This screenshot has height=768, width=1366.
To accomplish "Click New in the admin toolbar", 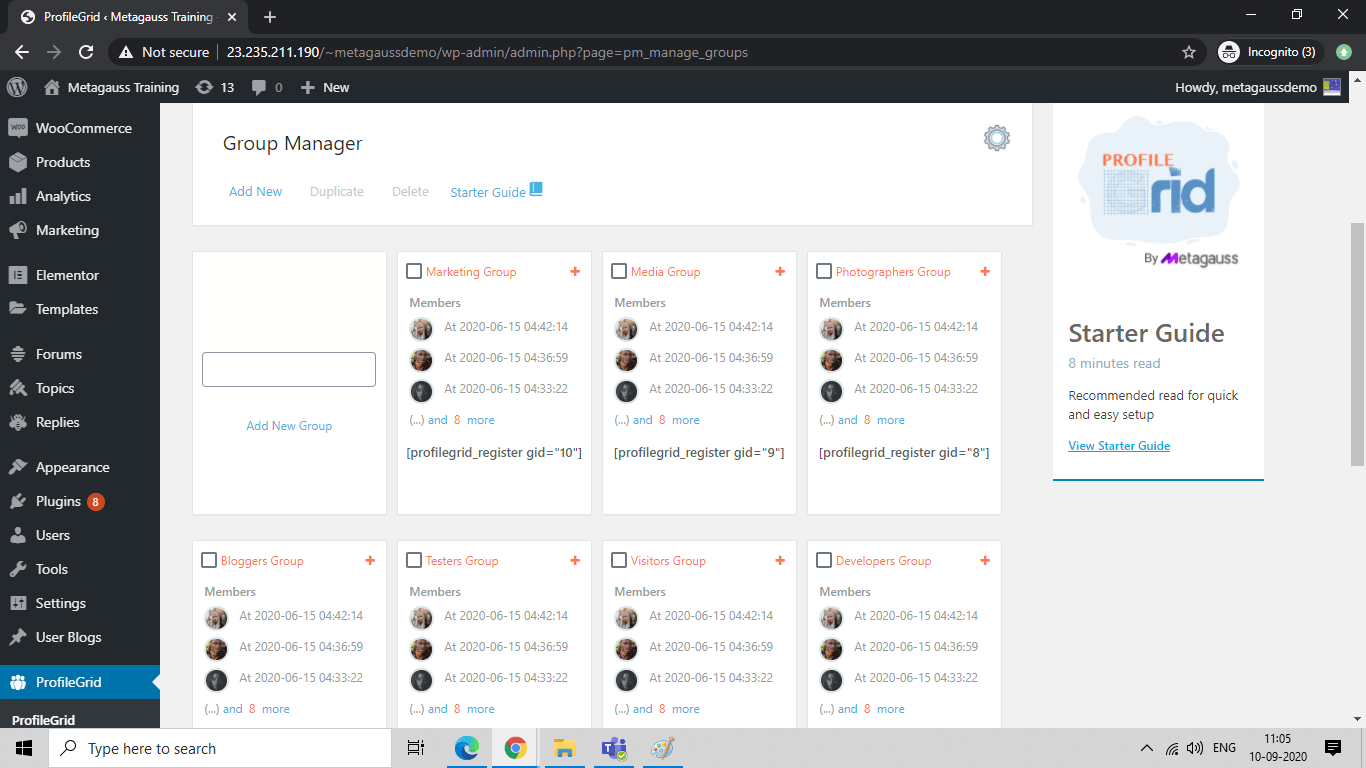I will coord(324,87).
